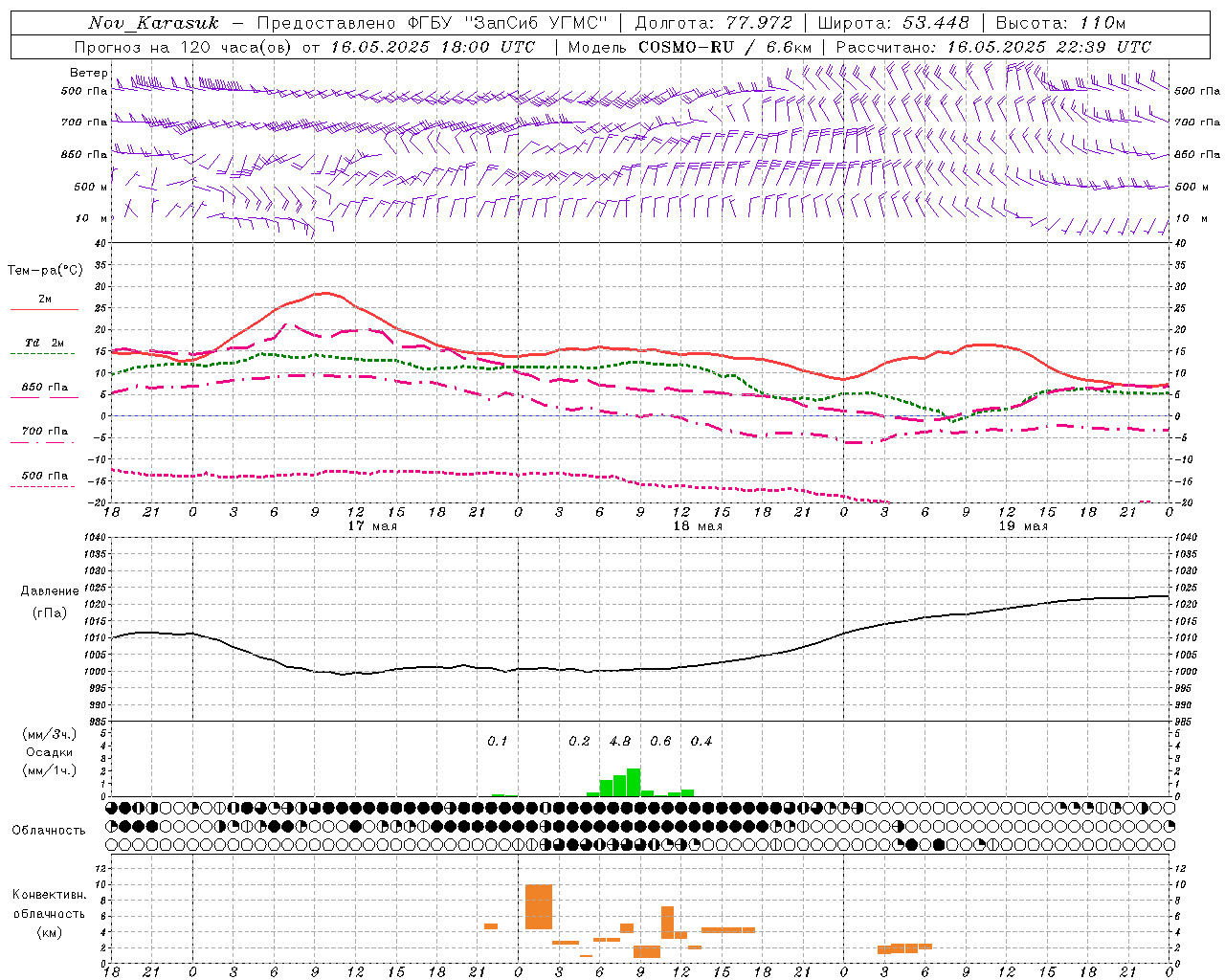1225x980 pixels.
Task: Click the 0.6 precipitation total value
Action: 660,742
